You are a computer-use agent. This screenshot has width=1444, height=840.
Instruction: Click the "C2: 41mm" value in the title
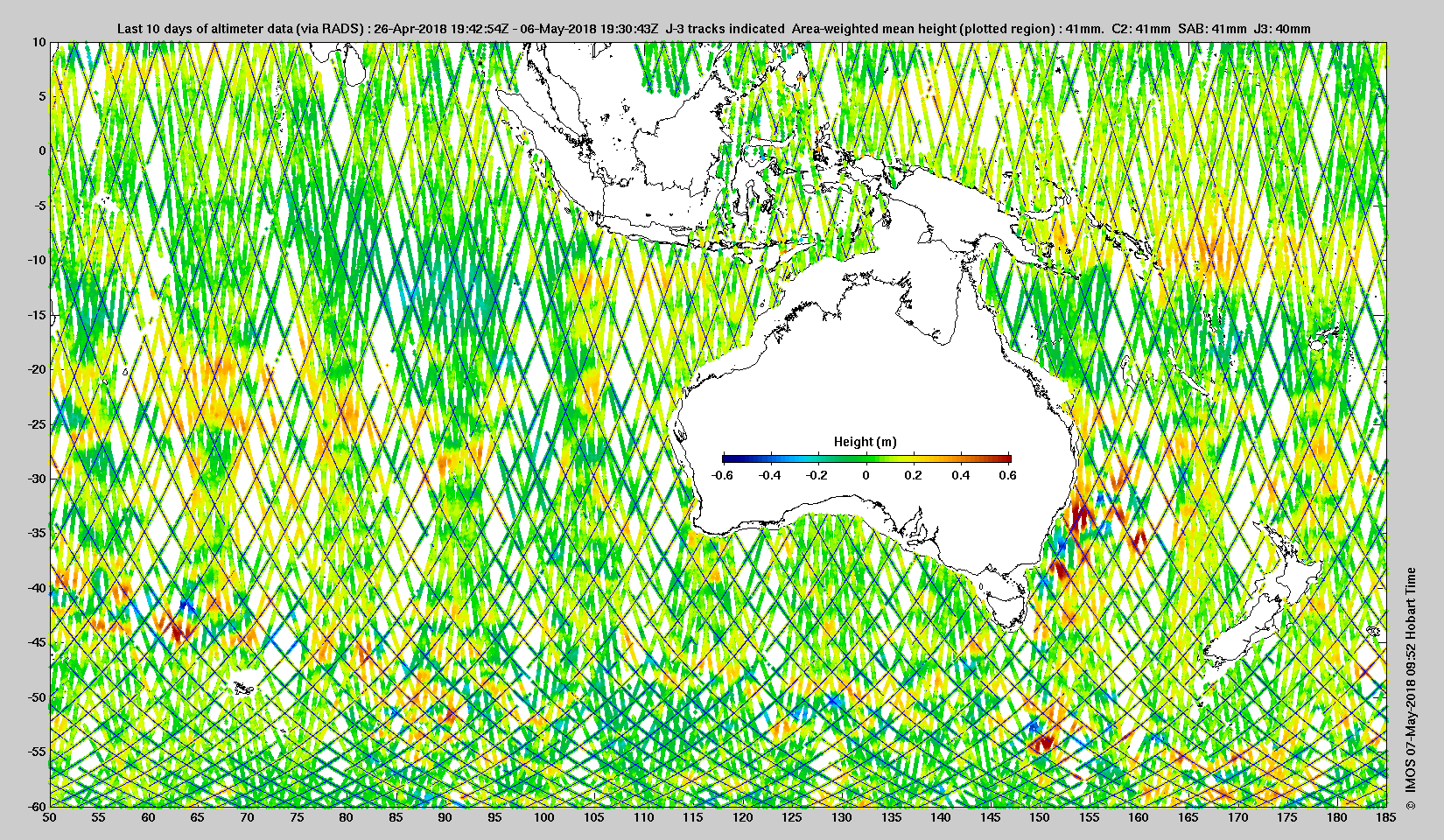tap(1140, 29)
